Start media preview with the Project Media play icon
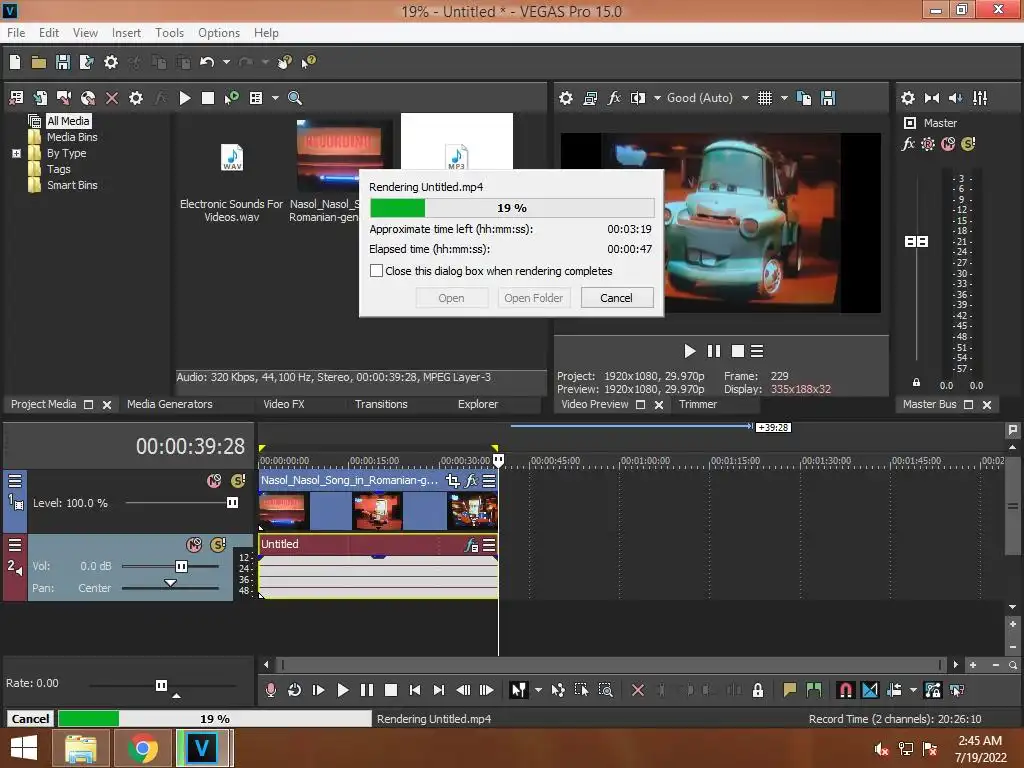1024x768 pixels. (x=185, y=98)
